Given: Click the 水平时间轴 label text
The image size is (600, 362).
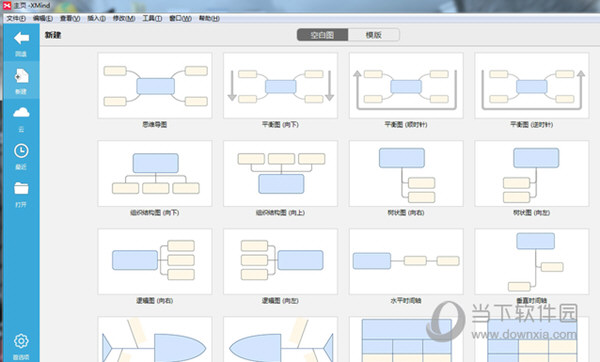Looking at the screenshot, I should pyautogui.click(x=406, y=301).
